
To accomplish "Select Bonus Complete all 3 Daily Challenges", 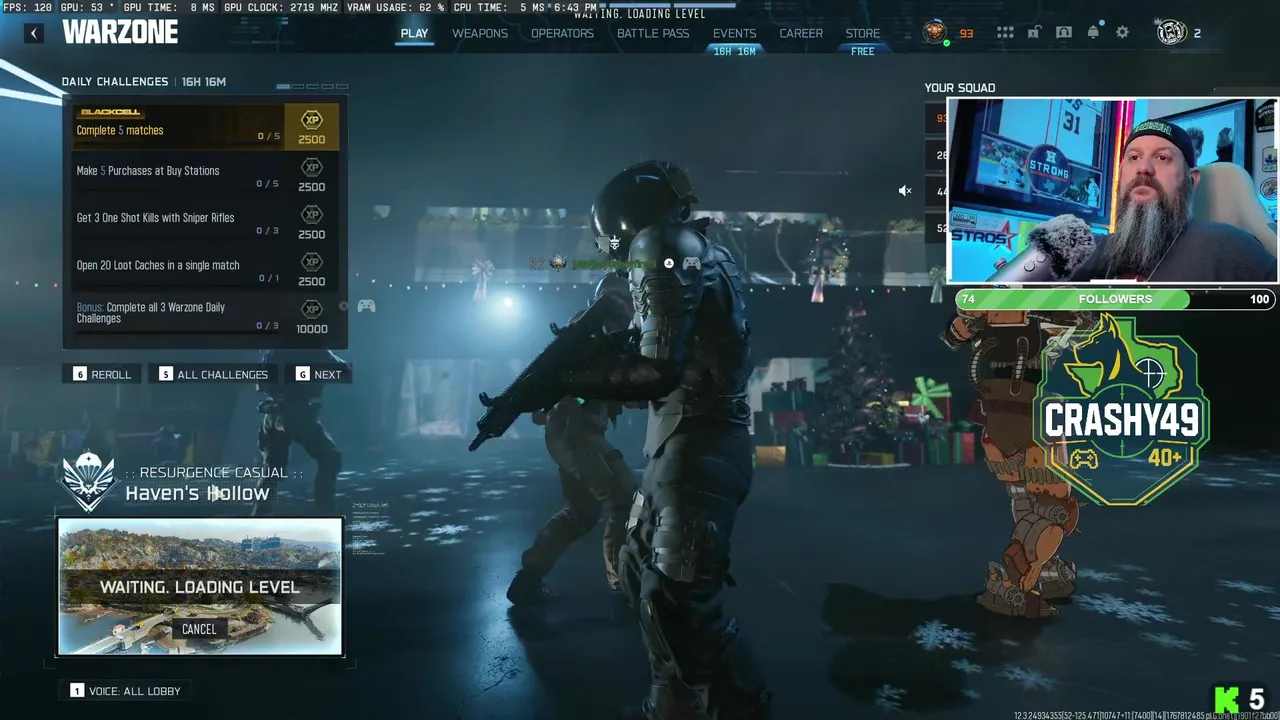I will pyautogui.click(x=205, y=315).
